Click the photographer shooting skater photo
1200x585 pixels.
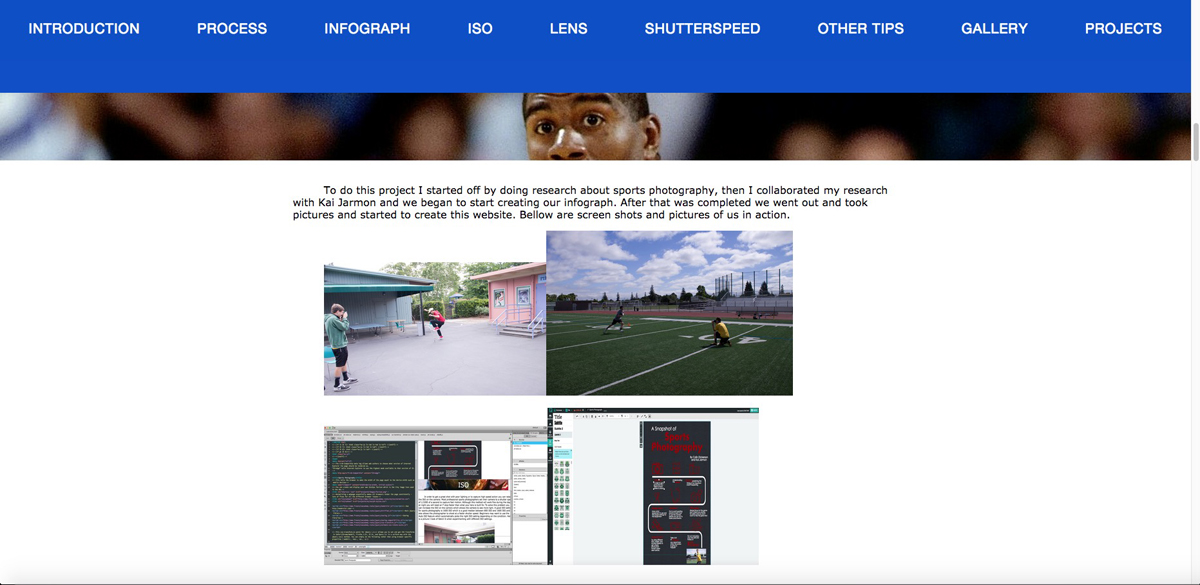435,329
